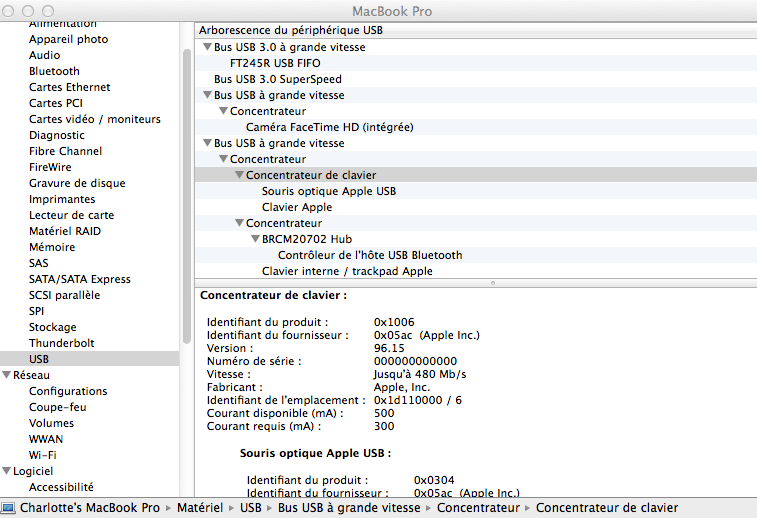Select Caméra FaceTime HD (intégrée) in the tree
Viewport: 757px width, 518px height.
329,127
